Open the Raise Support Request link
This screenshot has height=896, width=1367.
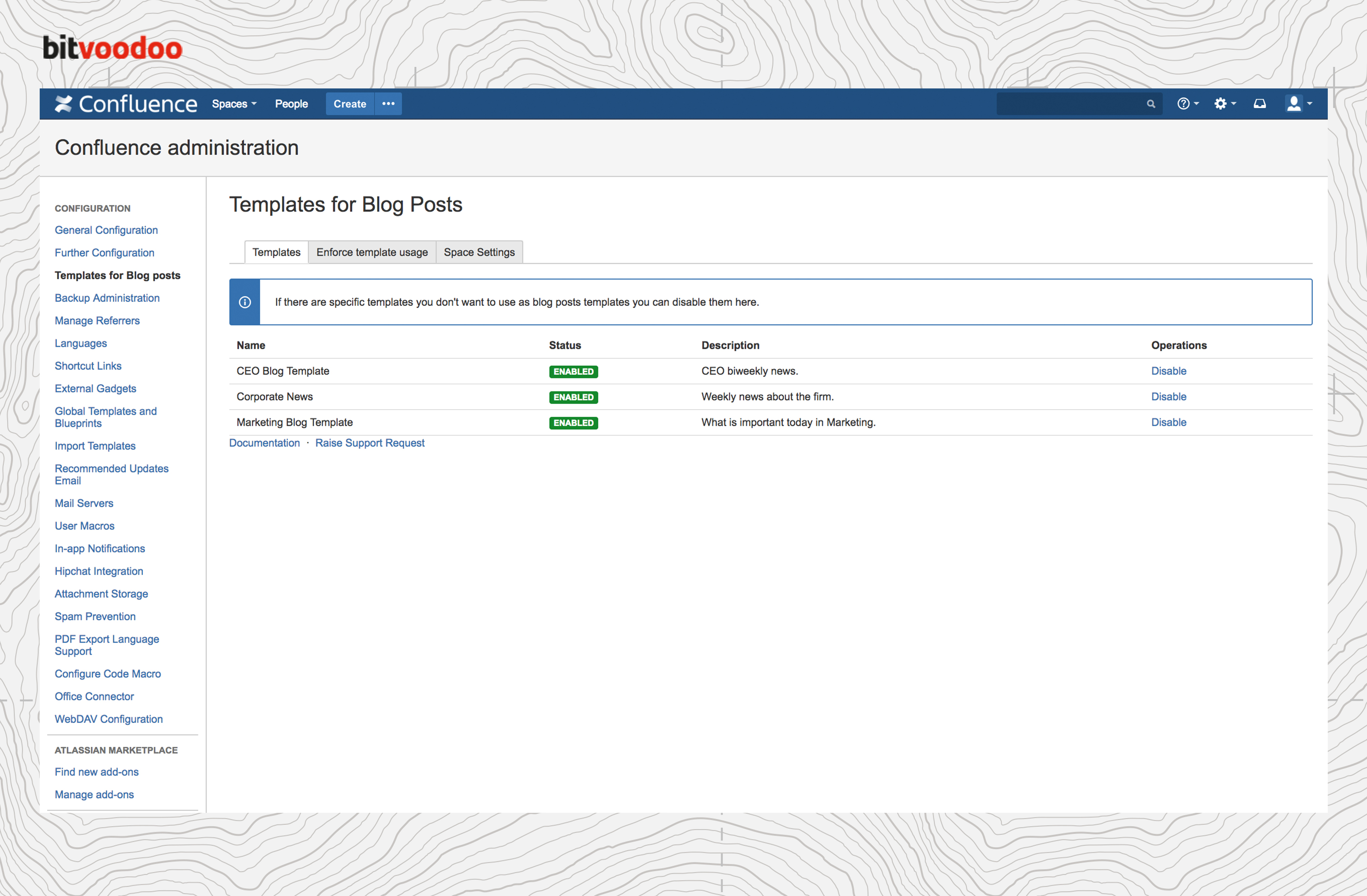click(369, 443)
